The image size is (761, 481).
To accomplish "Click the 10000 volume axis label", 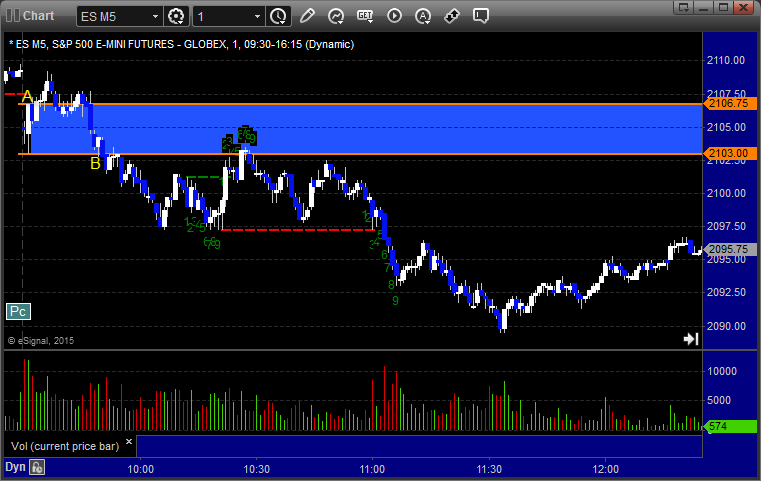I will (x=722, y=371).
